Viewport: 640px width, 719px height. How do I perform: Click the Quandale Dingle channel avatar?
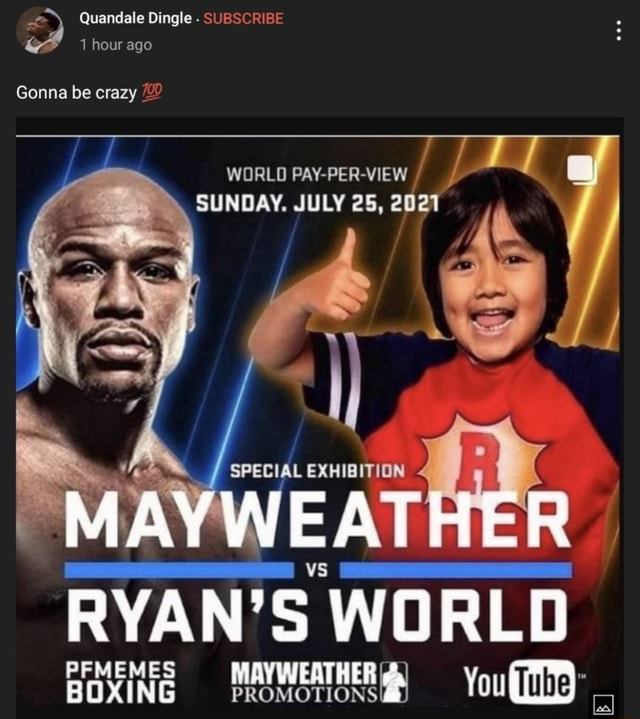[x=40, y=31]
